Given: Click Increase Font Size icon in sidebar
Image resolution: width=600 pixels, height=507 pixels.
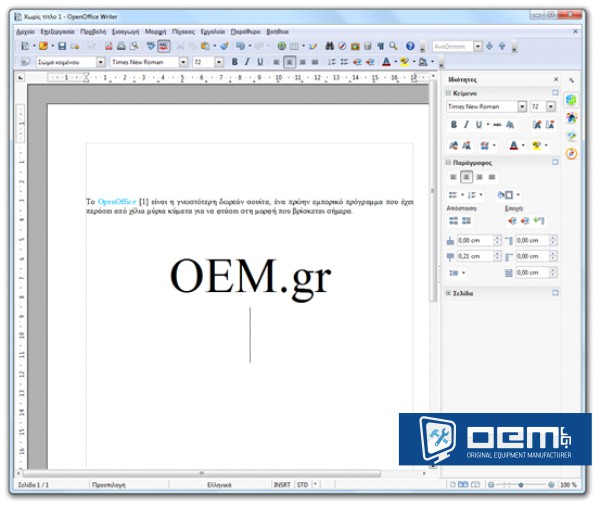Looking at the screenshot, I should [537, 125].
